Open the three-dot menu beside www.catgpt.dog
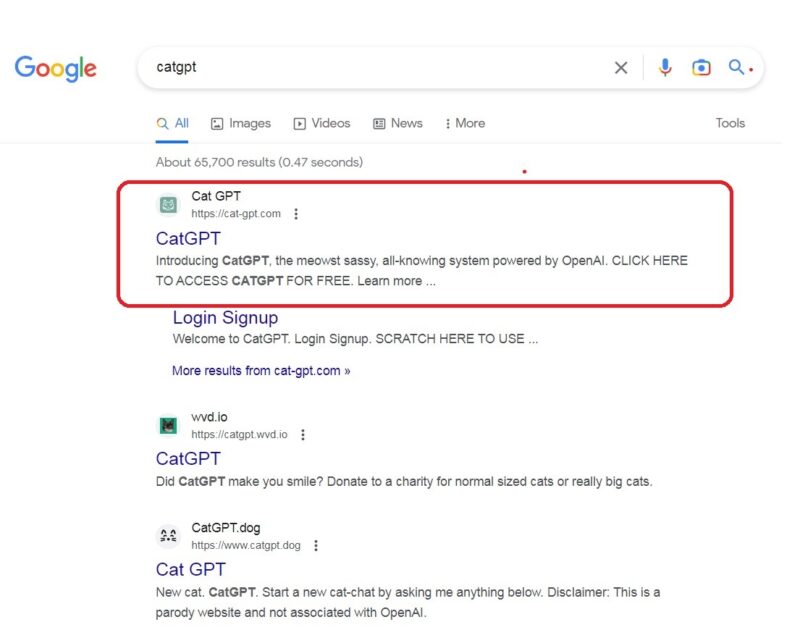 click(316, 545)
